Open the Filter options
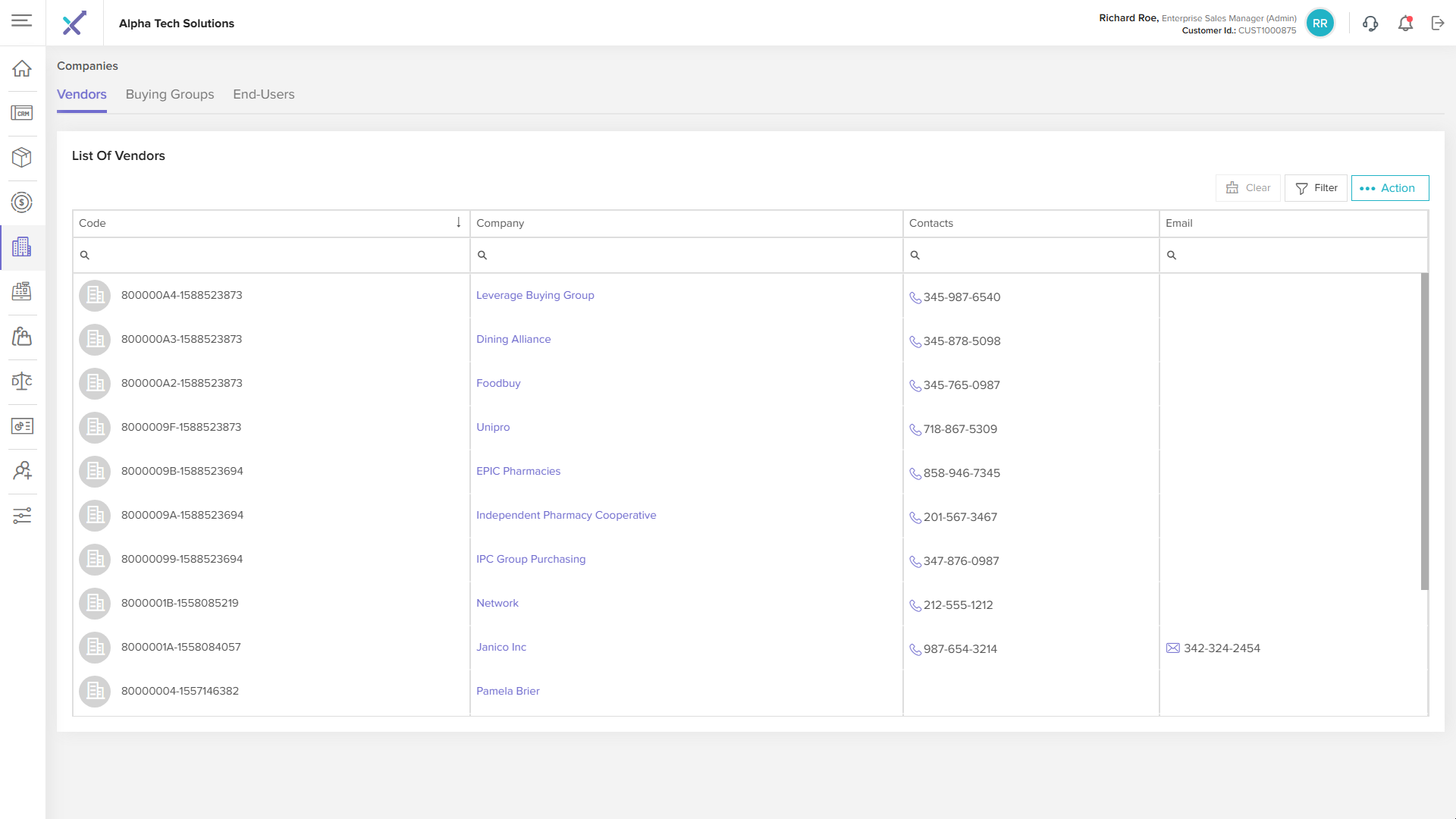The height and width of the screenshot is (819, 1456). point(1316,188)
